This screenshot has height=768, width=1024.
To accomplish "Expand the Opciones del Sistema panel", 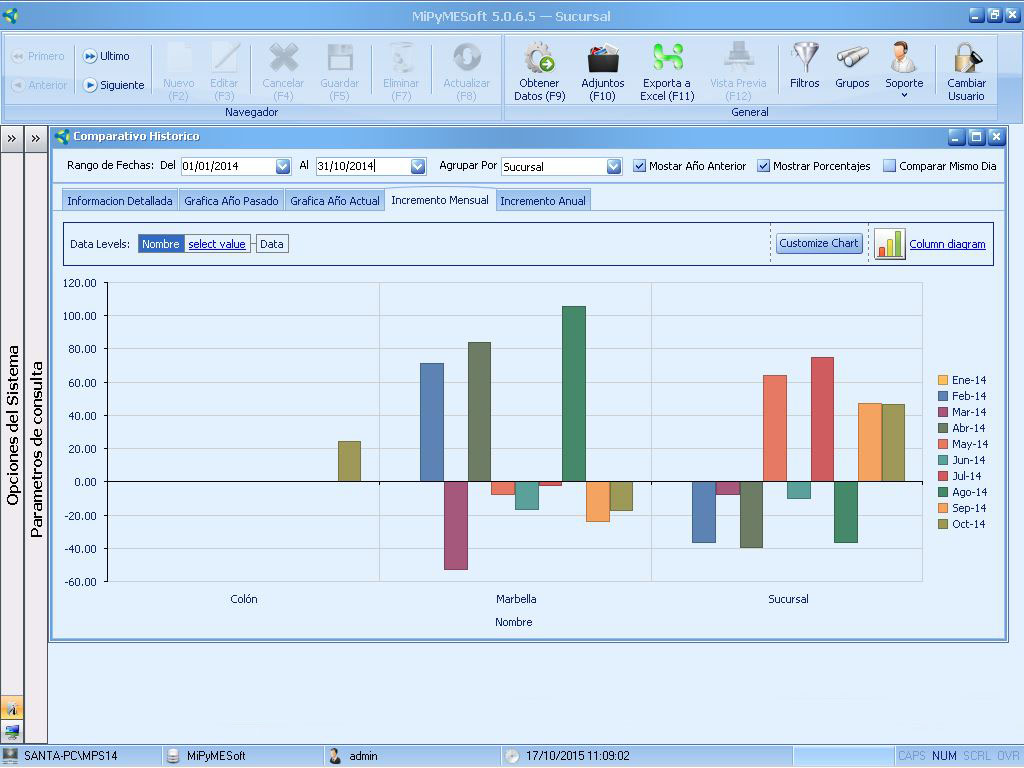I will click(x=12, y=138).
